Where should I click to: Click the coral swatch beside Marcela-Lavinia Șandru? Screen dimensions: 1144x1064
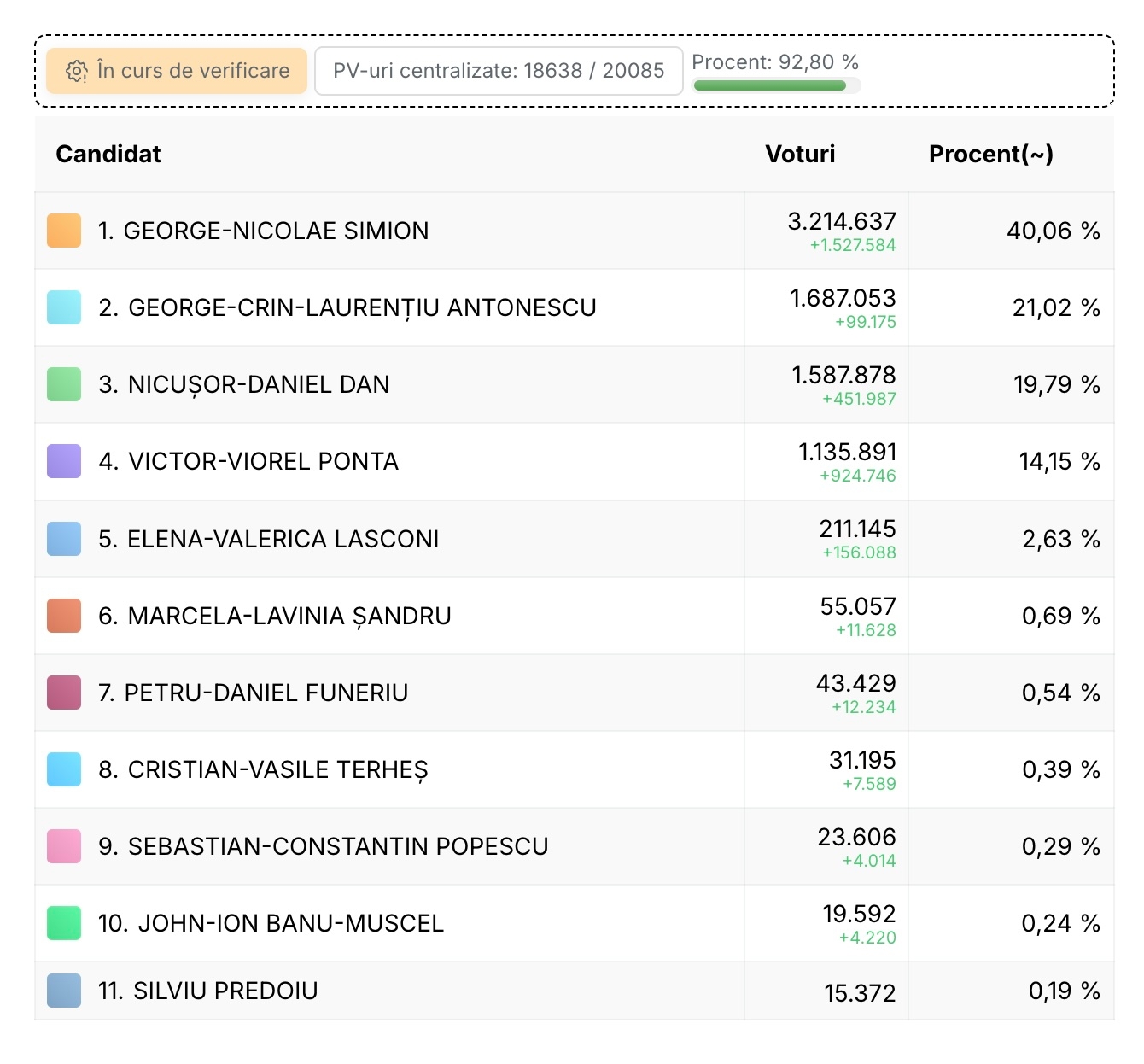[64, 616]
